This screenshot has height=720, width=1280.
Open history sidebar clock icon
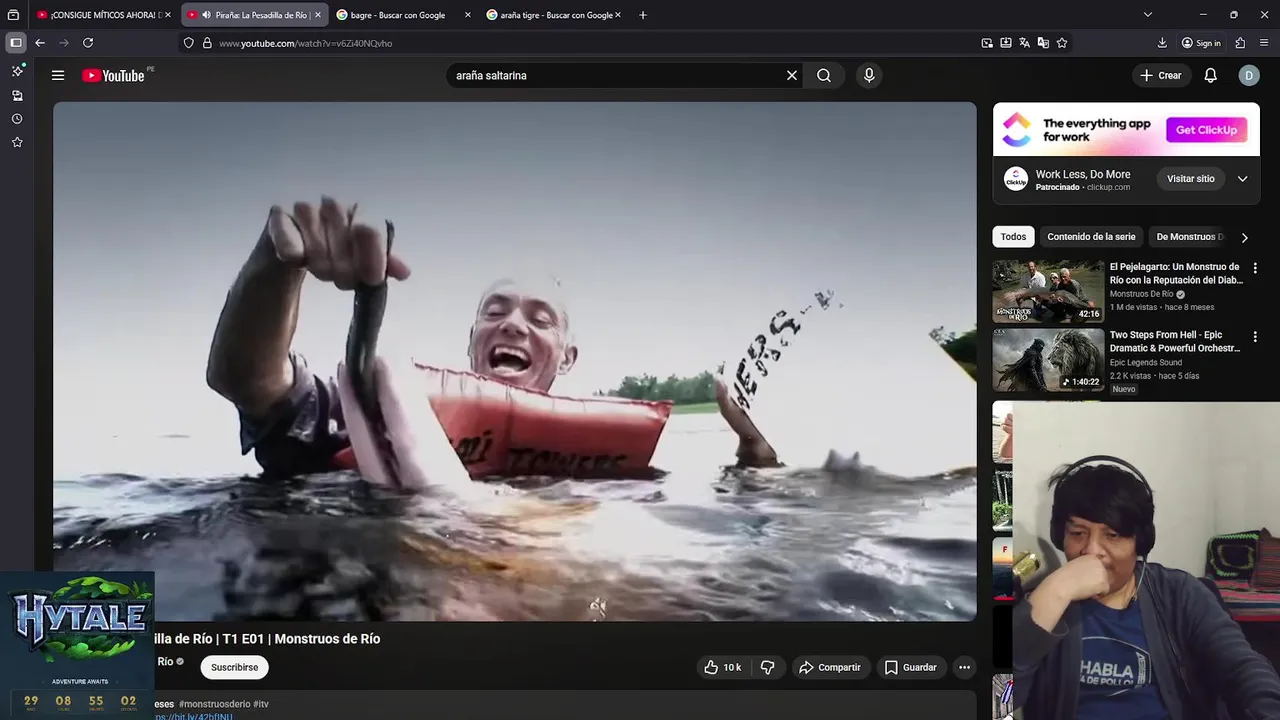[x=17, y=119]
